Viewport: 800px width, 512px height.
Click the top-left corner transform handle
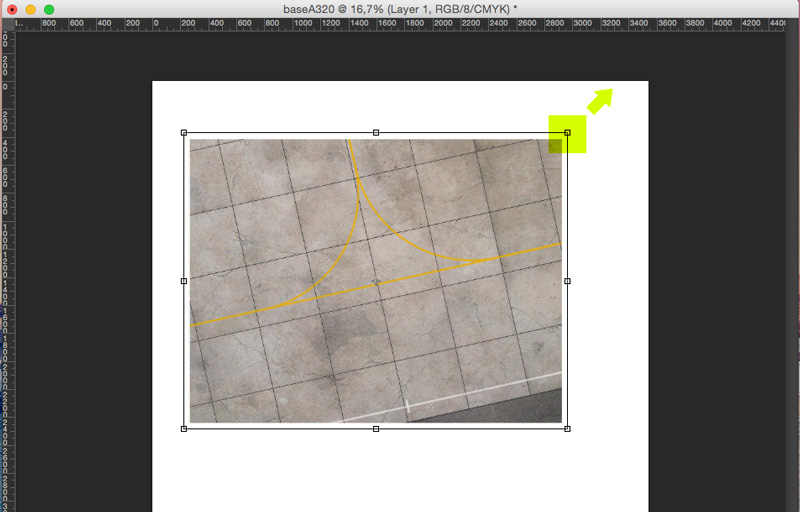(184, 133)
